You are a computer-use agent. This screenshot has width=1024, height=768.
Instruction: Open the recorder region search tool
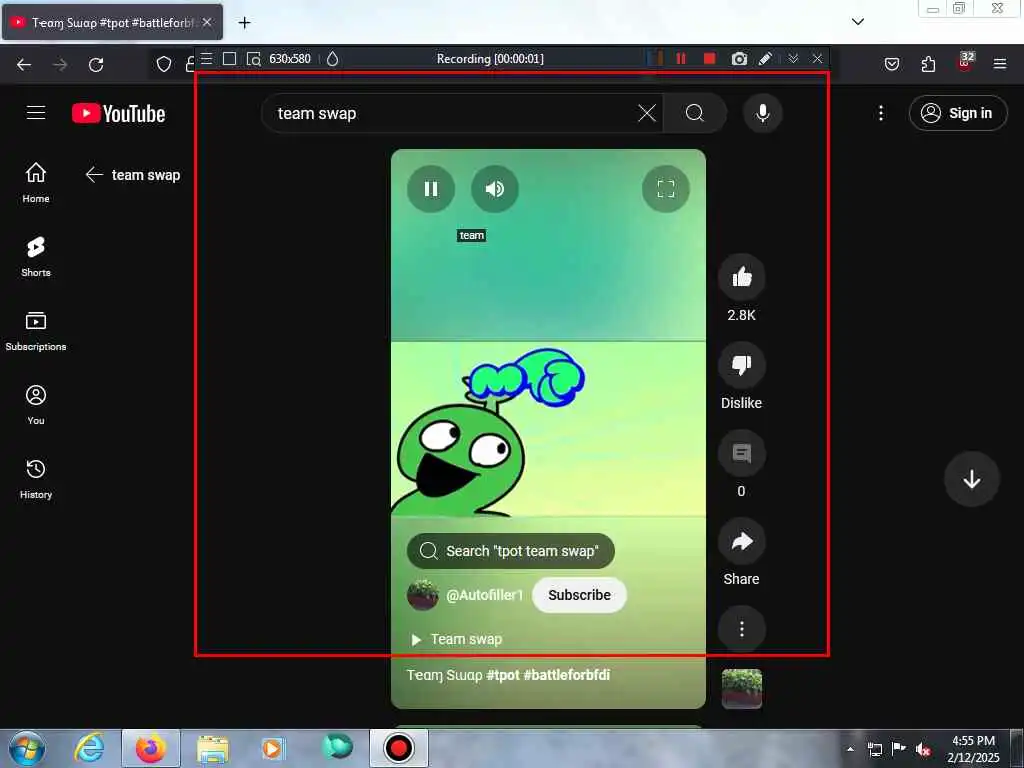(253, 59)
